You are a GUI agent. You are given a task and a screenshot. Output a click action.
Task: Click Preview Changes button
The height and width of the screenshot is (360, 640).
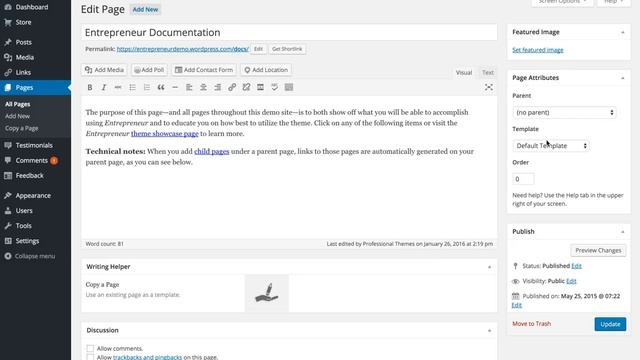pos(598,250)
